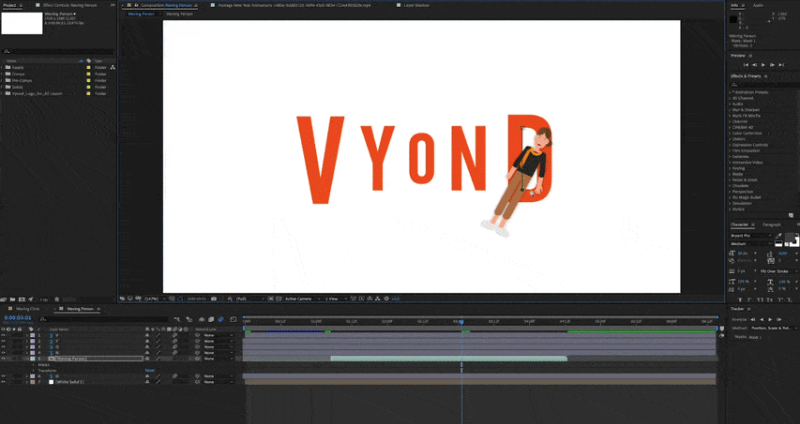Screen dimensions: 800x424
Task: Toggle region of interest below viewer
Action: 270,298
